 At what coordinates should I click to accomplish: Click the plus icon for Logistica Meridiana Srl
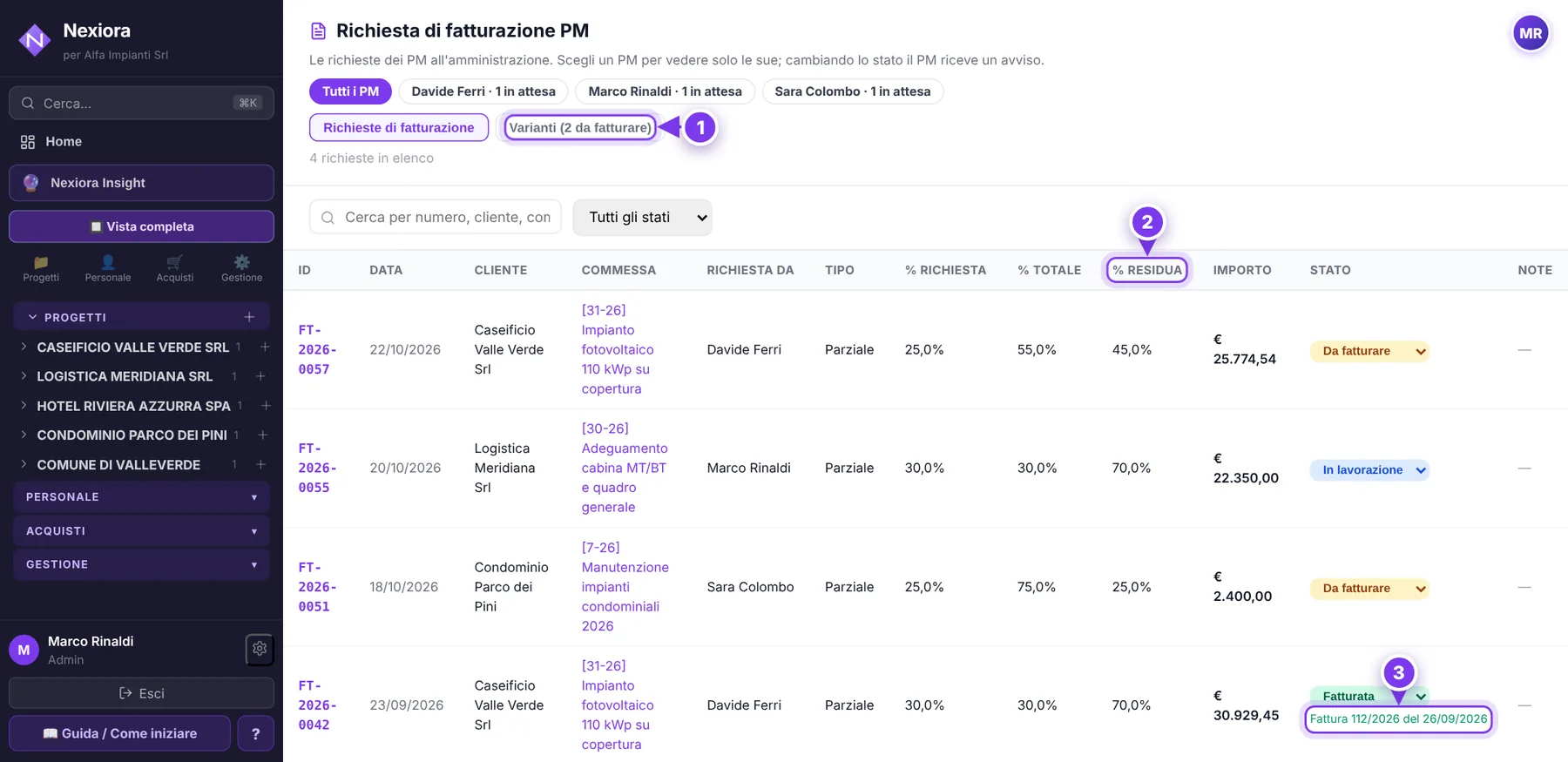(x=260, y=376)
